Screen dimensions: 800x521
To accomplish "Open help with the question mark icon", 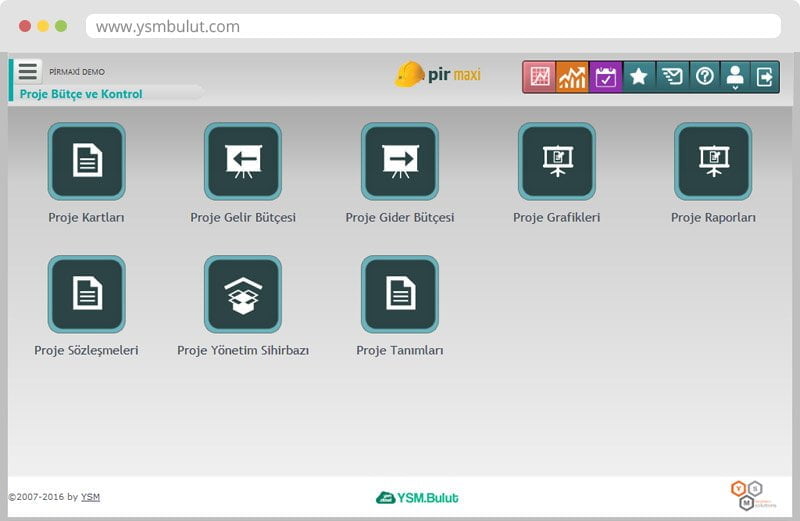I will pos(704,77).
